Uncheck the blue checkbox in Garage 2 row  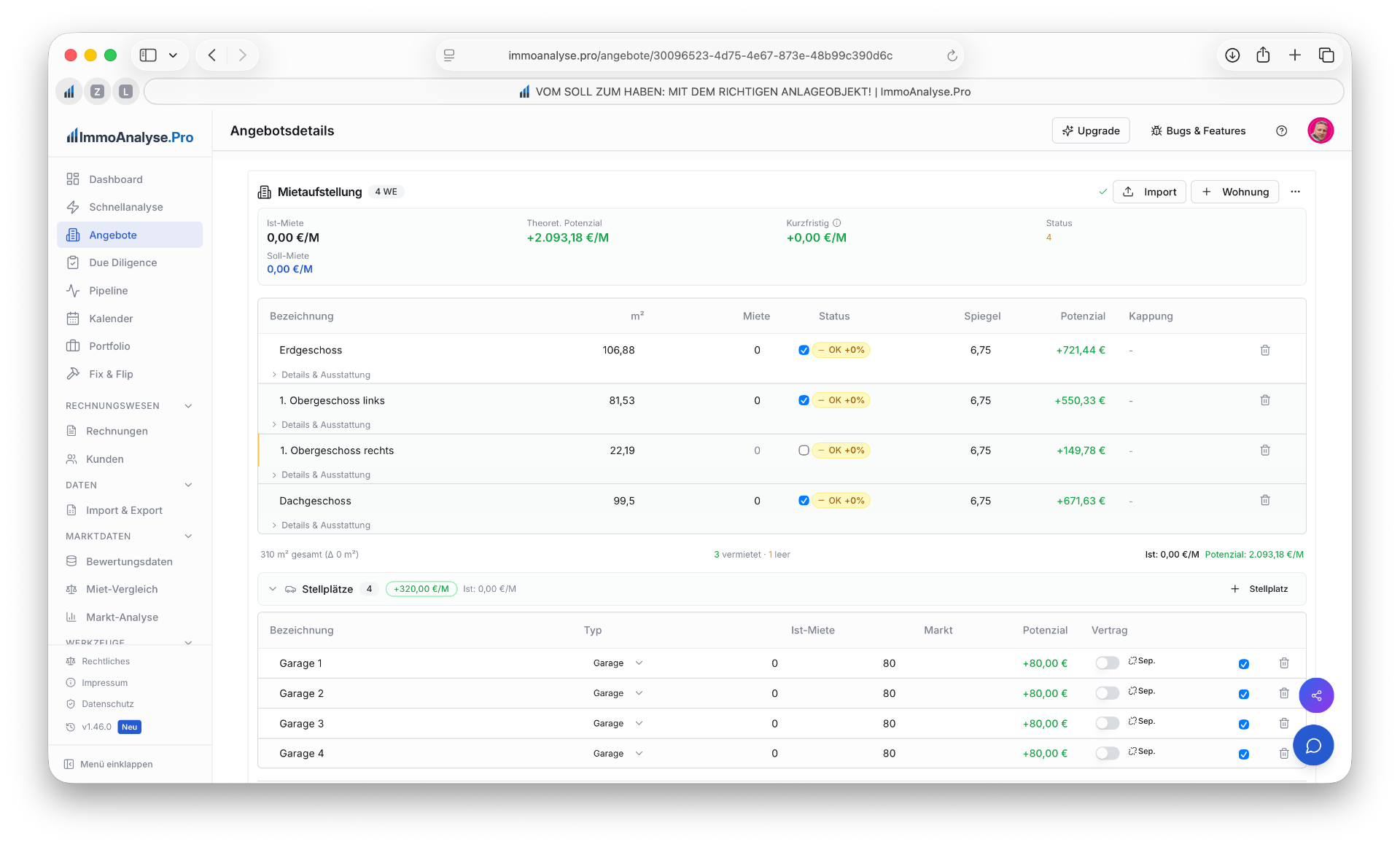coord(1244,694)
